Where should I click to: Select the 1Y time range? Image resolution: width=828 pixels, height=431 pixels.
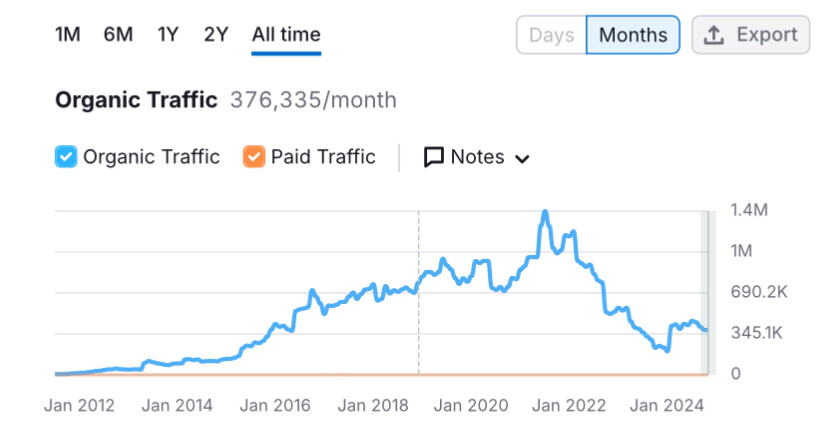click(x=168, y=35)
